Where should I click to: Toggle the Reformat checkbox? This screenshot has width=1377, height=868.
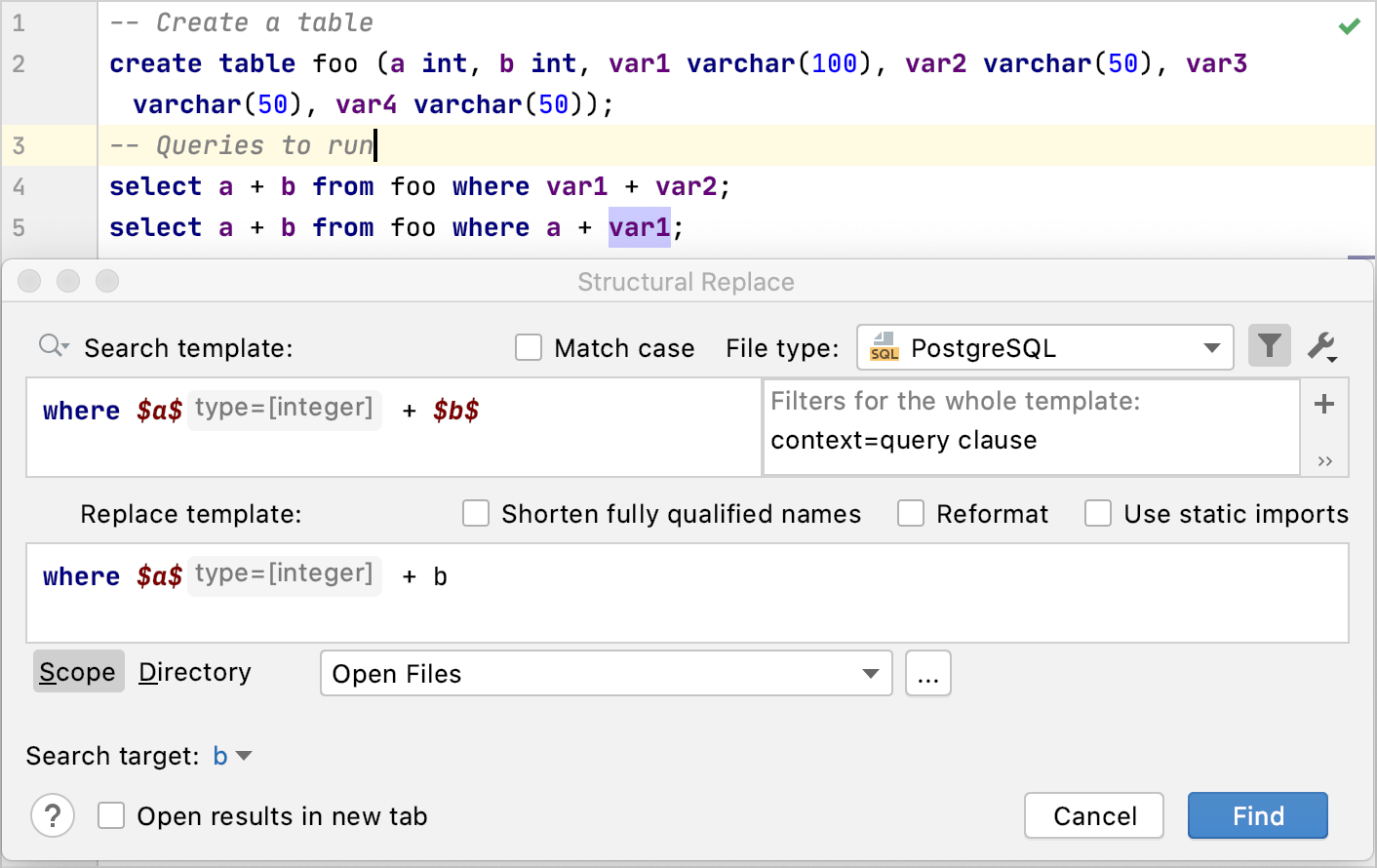911,514
